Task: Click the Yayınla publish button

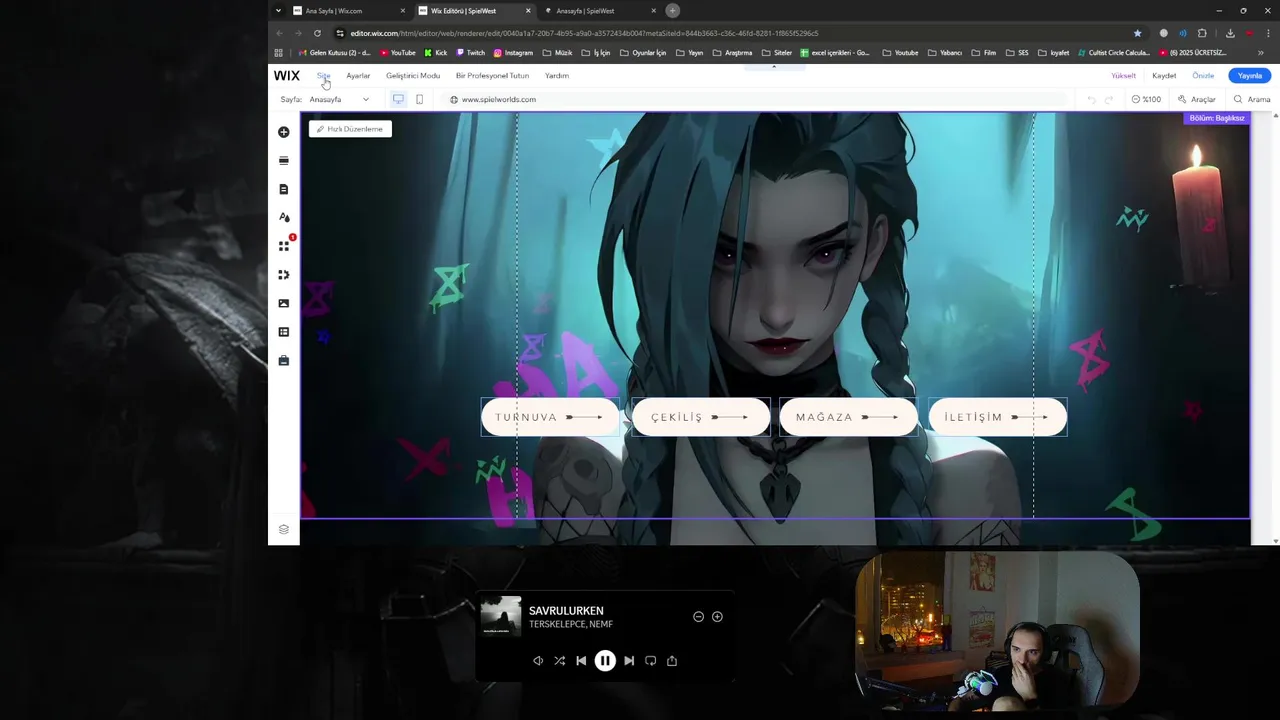Action: (1250, 76)
